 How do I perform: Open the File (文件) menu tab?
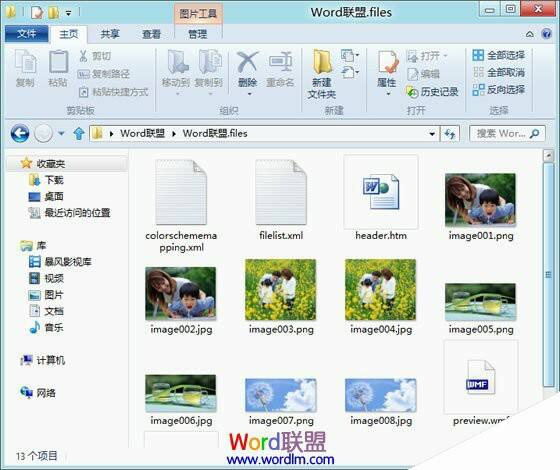[26, 34]
